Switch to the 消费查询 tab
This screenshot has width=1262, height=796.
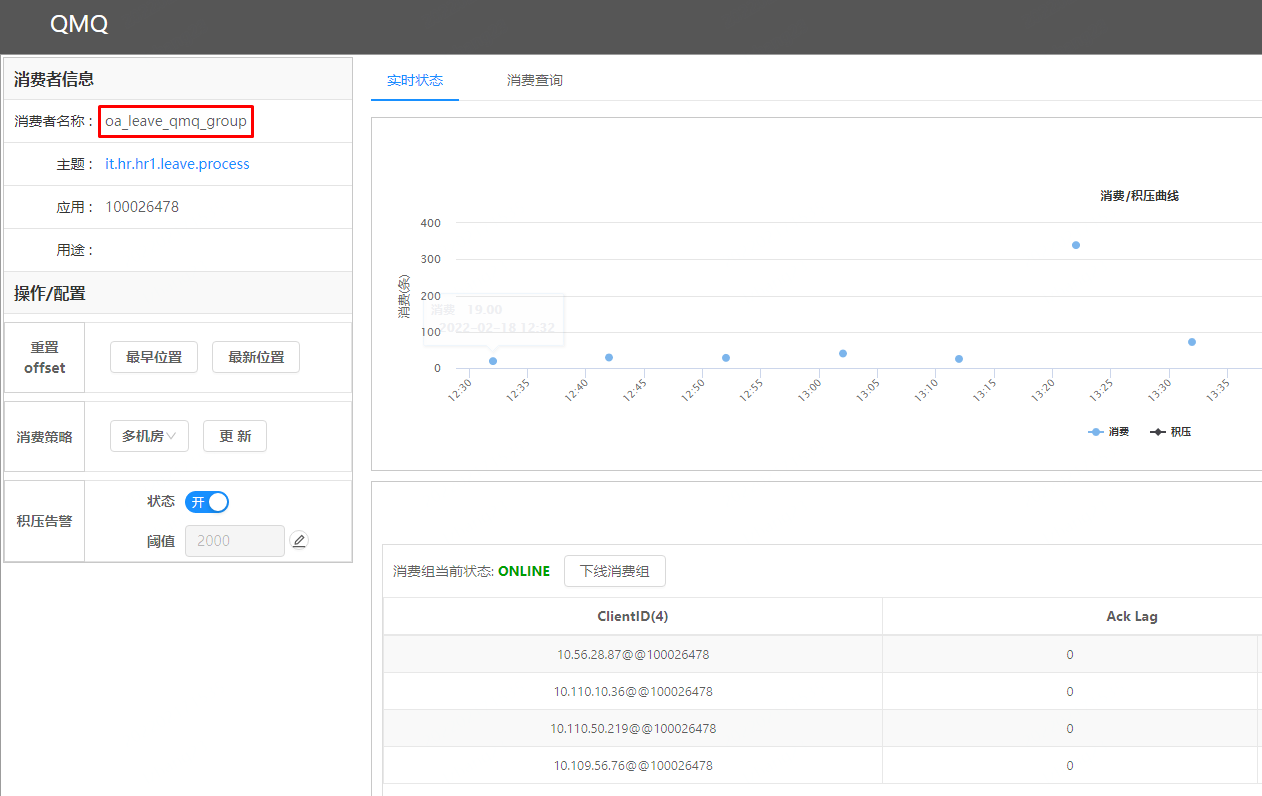(535, 80)
